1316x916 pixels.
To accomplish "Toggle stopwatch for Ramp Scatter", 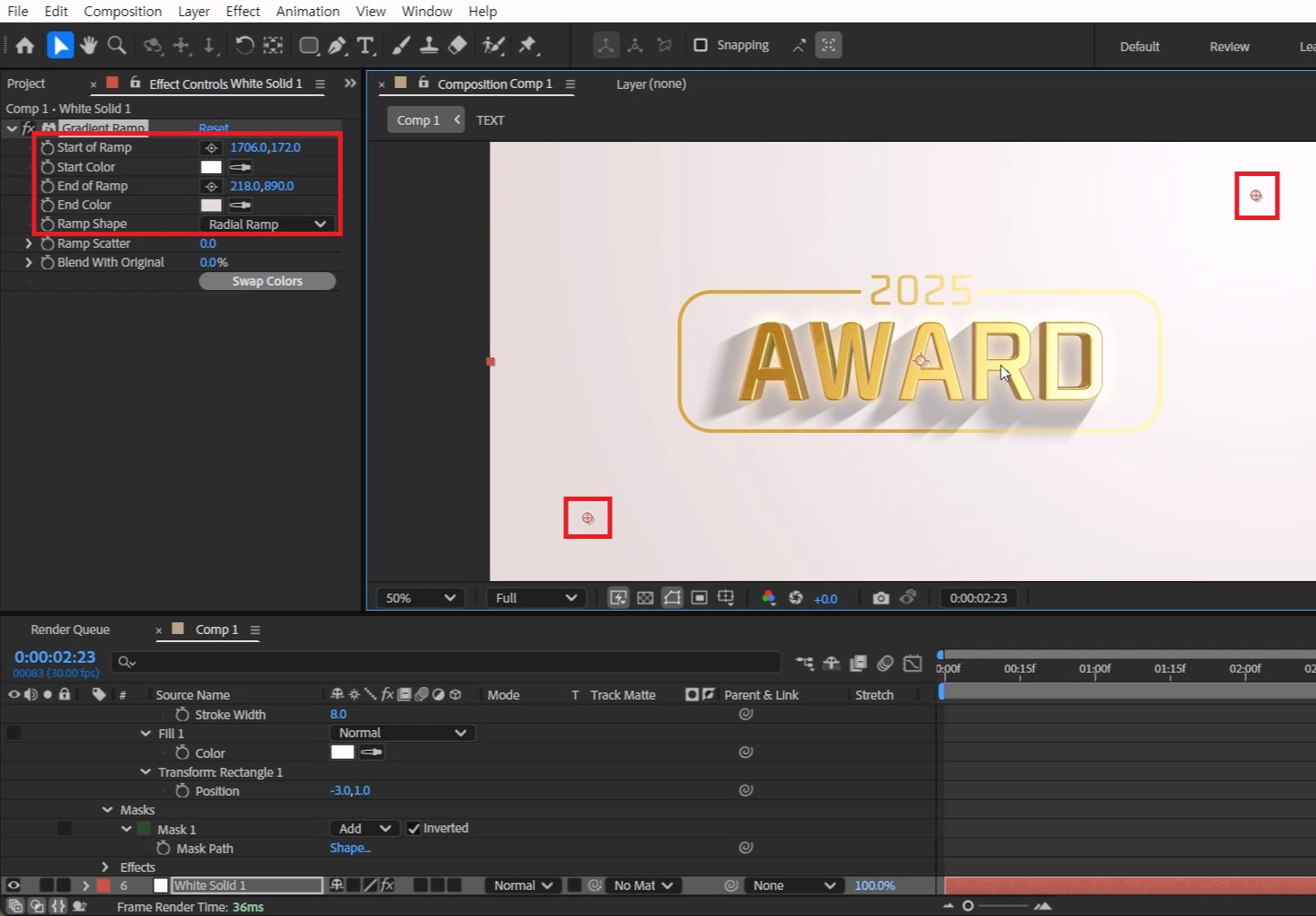I will pyautogui.click(x=48, y=243).
